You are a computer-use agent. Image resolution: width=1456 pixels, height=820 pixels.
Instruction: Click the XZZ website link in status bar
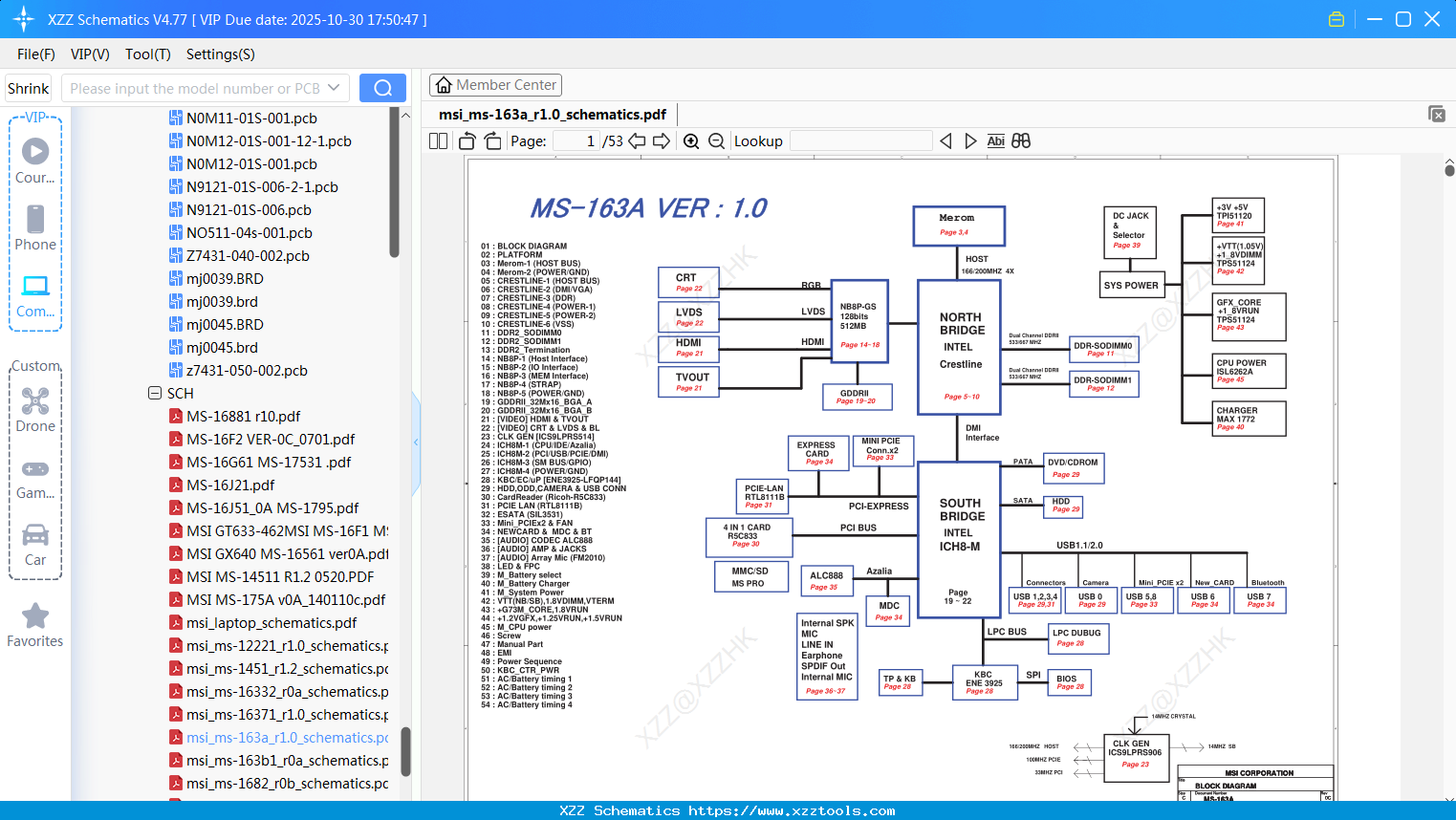(x=792, y=810)
